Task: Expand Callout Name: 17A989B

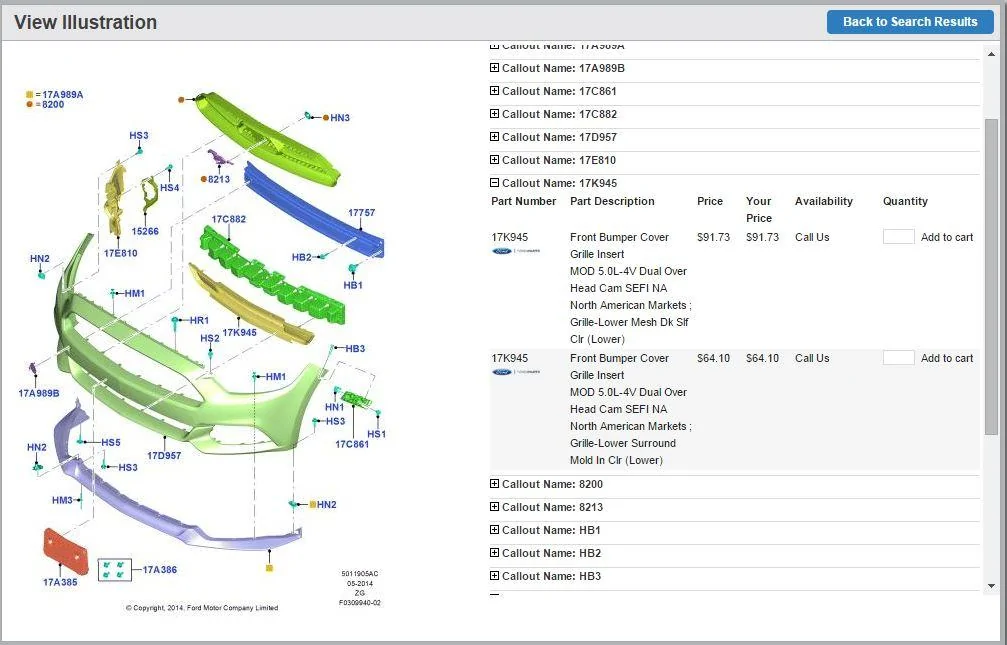Action: (494, 67)
